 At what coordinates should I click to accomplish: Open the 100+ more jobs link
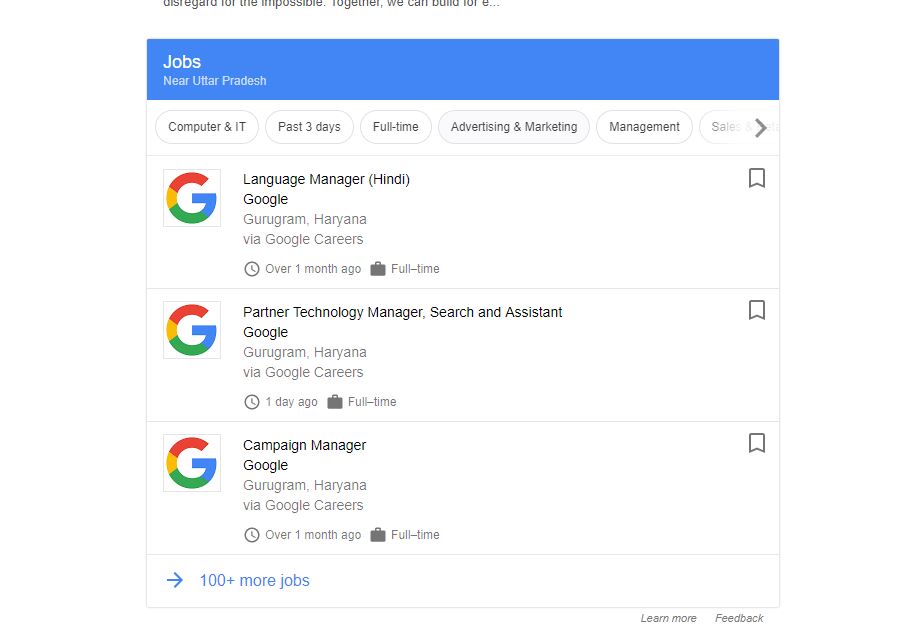click(254, 580)
